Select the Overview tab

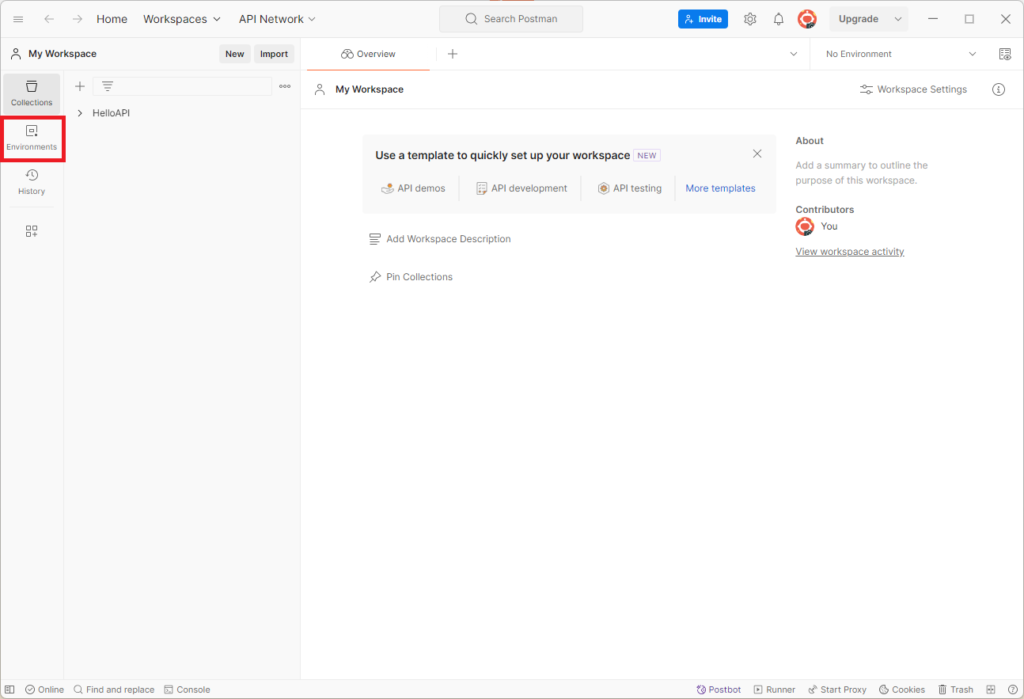[x=368, y=54]
